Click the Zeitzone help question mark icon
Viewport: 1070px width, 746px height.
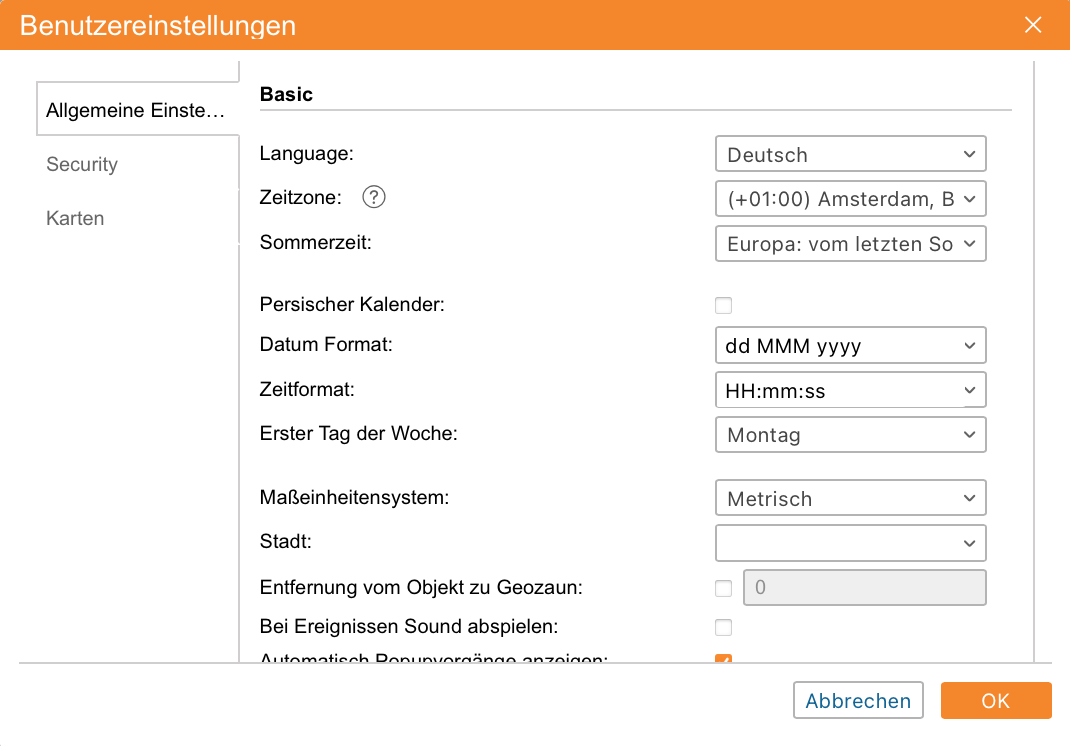coord(374,198)
